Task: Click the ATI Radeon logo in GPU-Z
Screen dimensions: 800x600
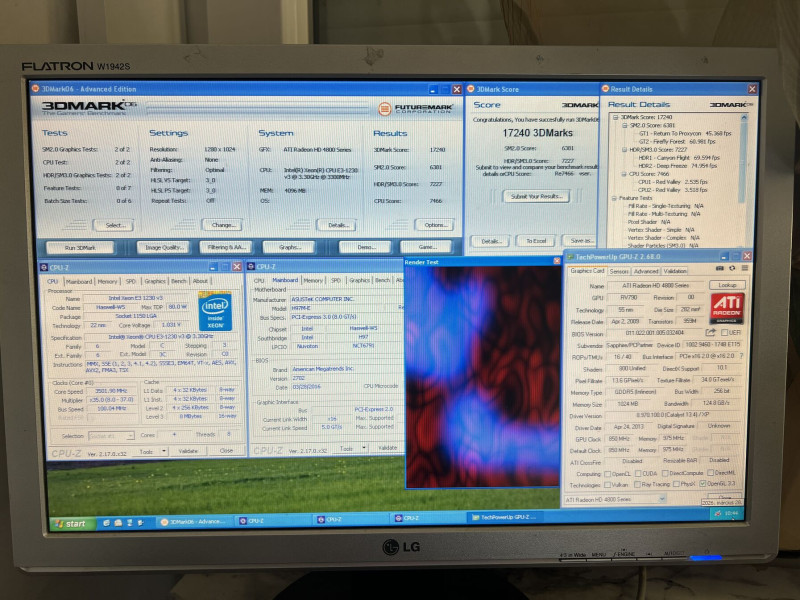Action: tap(727, 308)
